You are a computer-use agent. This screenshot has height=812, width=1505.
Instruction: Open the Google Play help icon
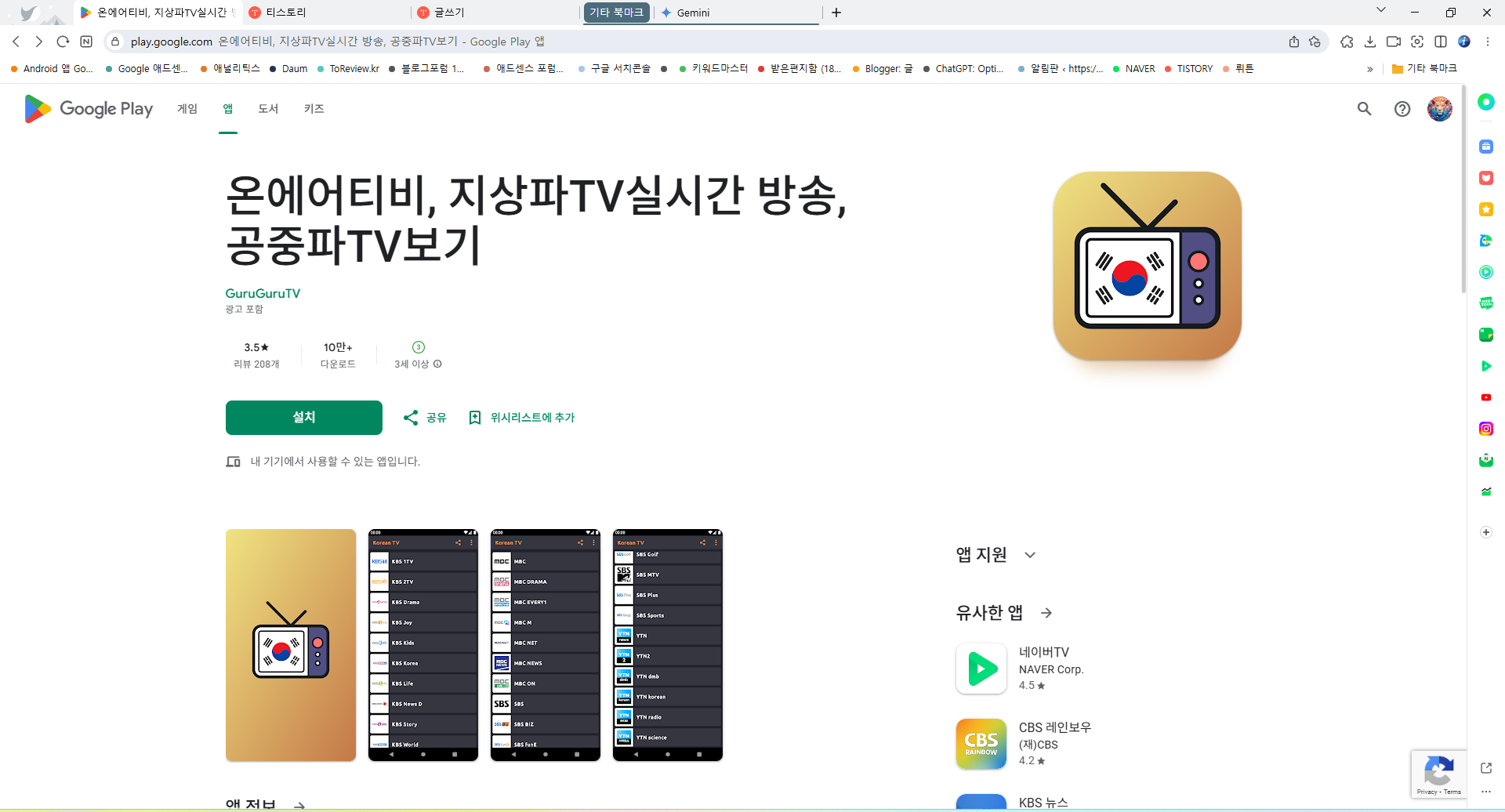[x=1402, y=109]
